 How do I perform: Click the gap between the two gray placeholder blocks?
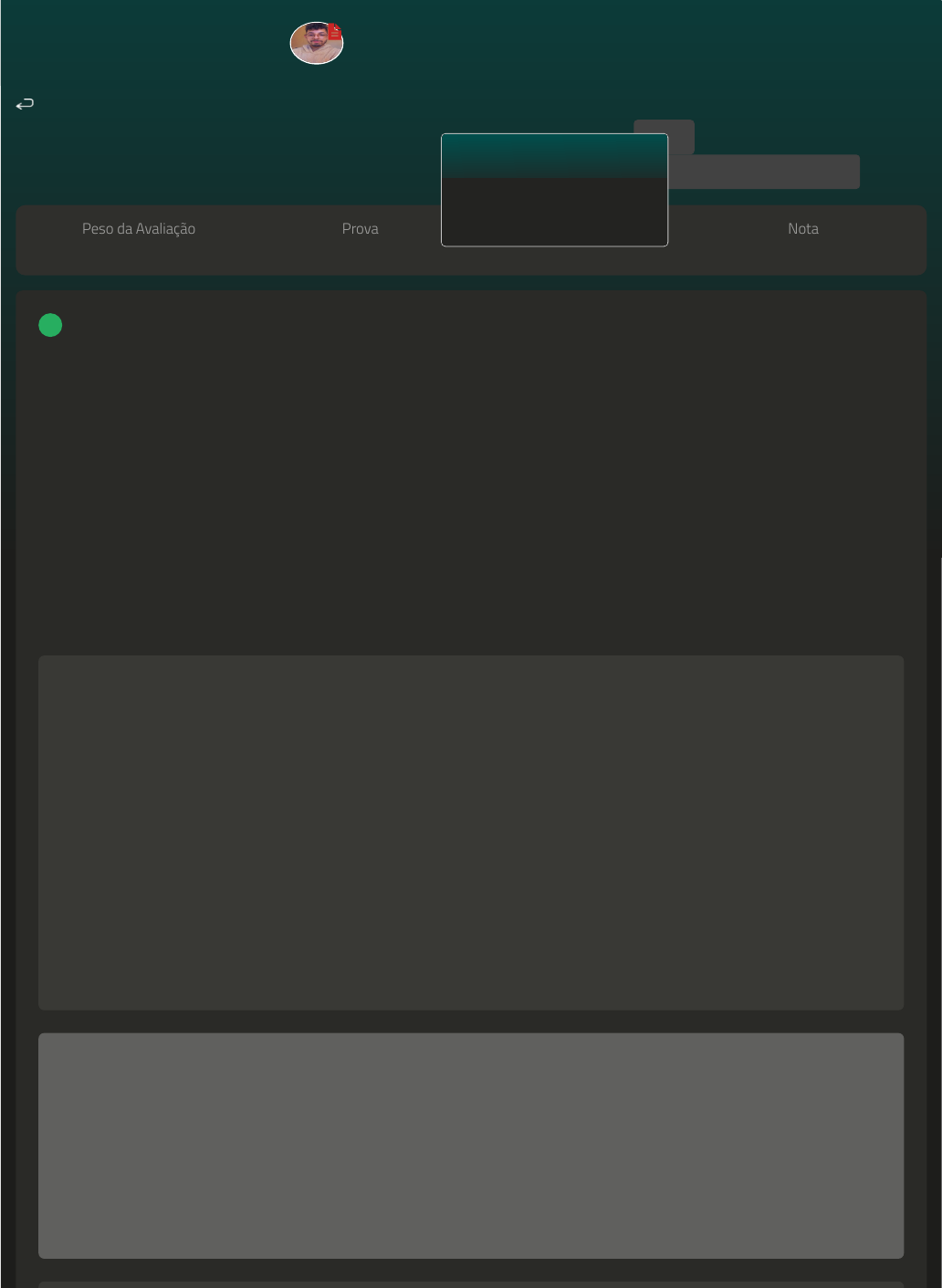tap(471, 1021)
